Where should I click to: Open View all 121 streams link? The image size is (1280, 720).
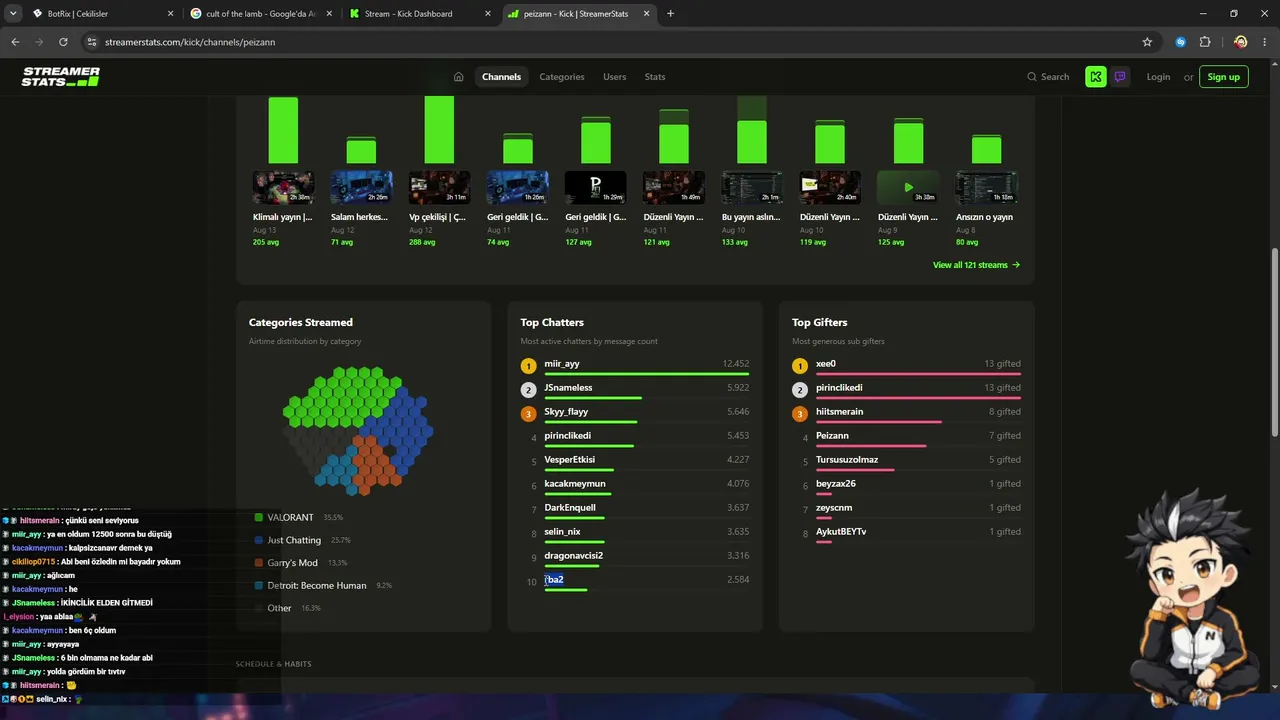[x=976, y=265]
